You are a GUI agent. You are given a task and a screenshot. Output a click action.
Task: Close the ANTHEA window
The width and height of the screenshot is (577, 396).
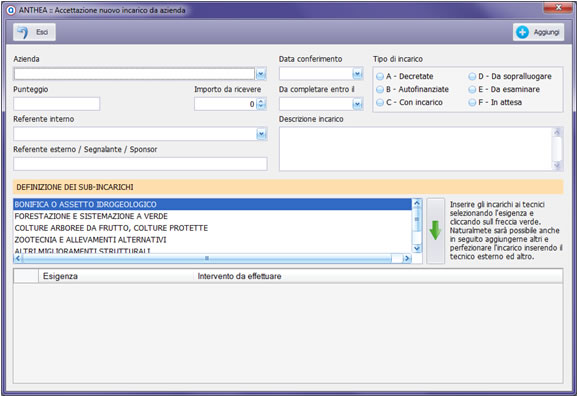(558, 7)
